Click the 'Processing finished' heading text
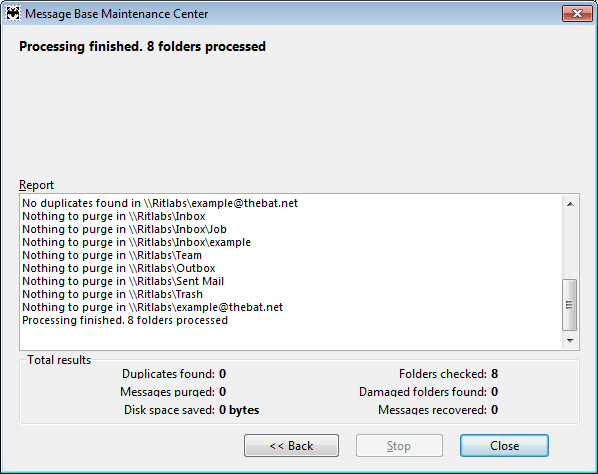The width and height of the screenshot is (598, 474). (x=142, y=47)
